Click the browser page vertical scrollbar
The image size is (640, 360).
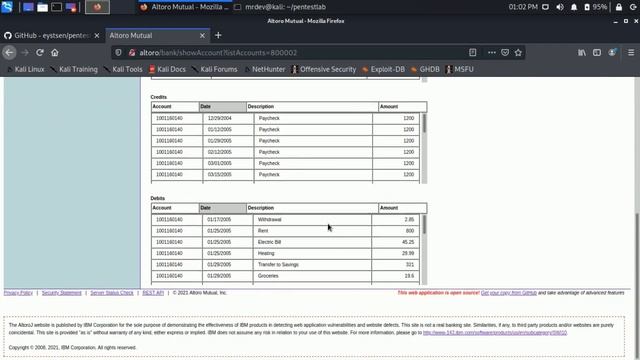(637, 218)
